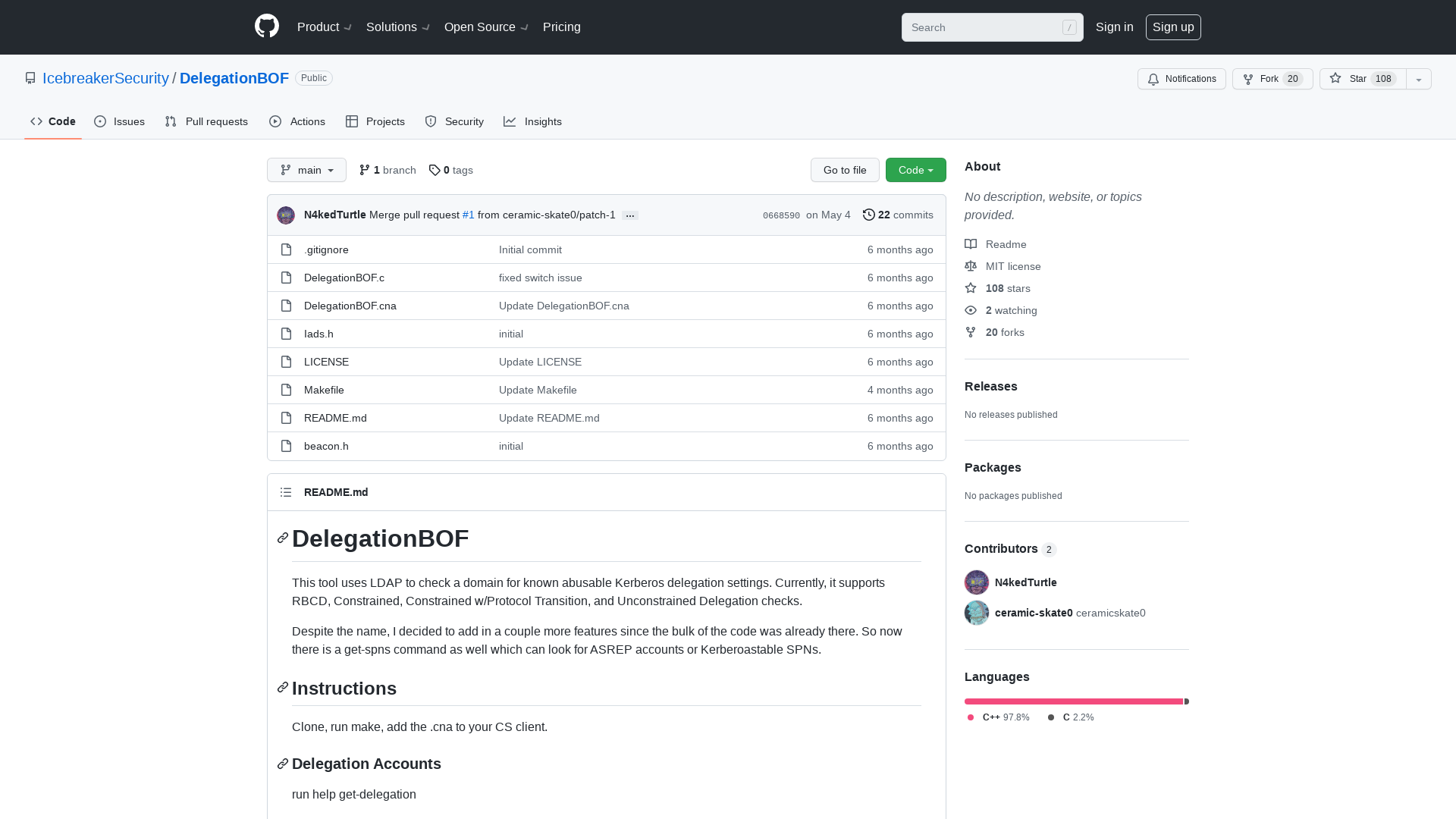Click the file icon next to Makefile
Viewport: 1456px width, 819px height.
tap(286, 390)
